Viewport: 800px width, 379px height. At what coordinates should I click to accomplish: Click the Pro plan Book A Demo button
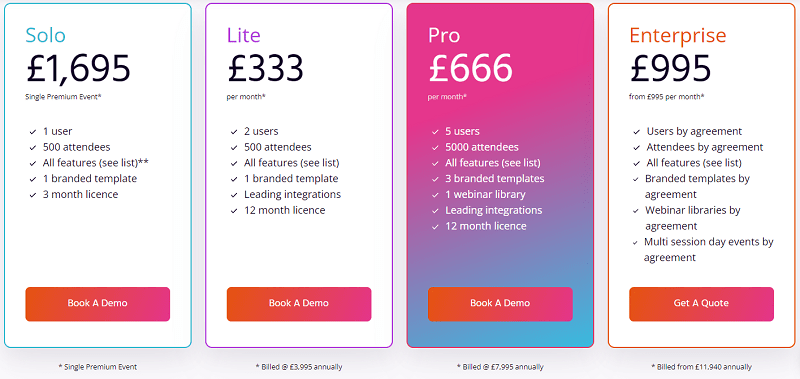coord(500,304)
